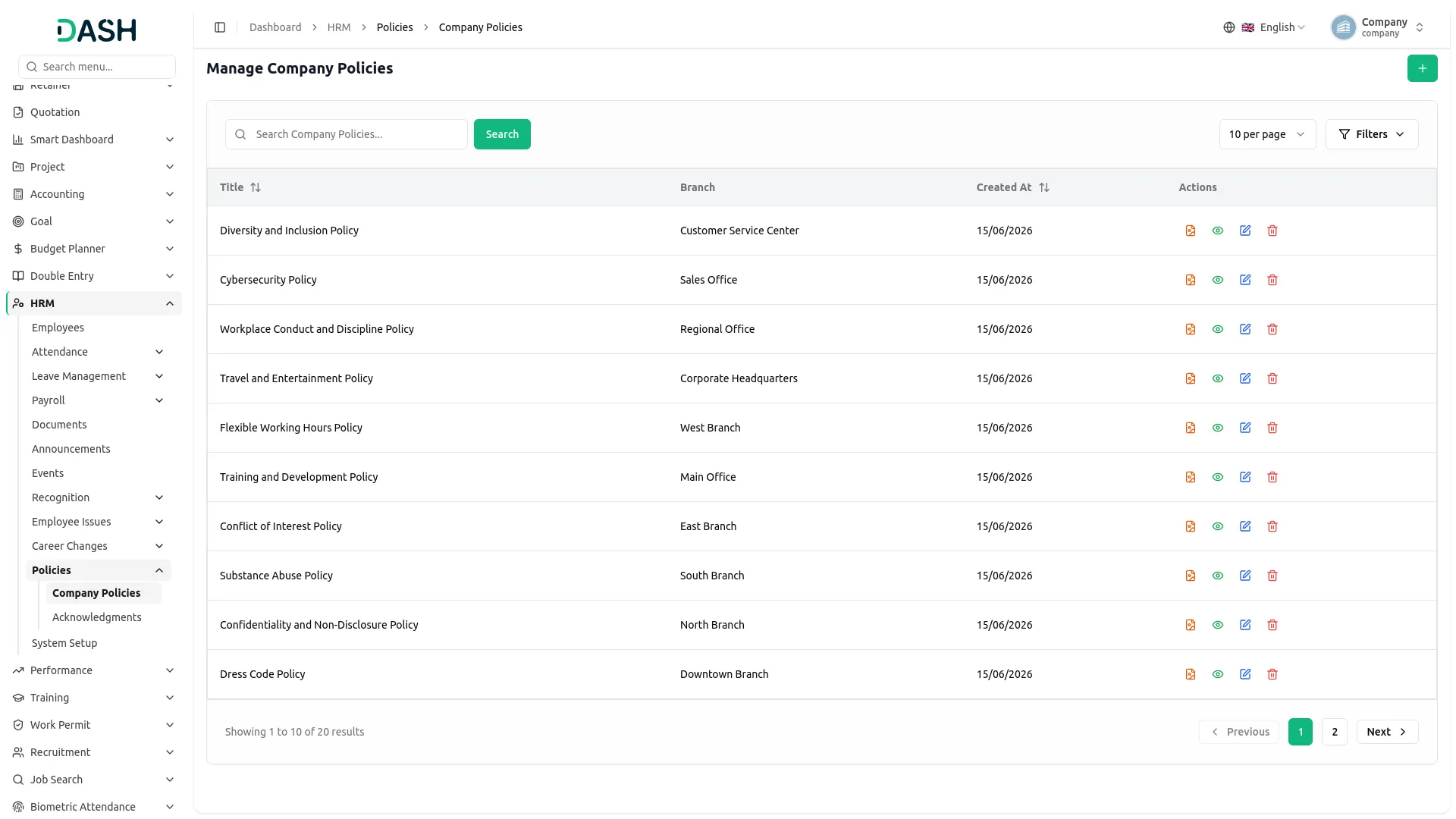Viewport: 1456px width, 819px height.
Task: Edit the Substance Abuse Policy entry
Action: pyautogui.click(x=1245, y=576)
